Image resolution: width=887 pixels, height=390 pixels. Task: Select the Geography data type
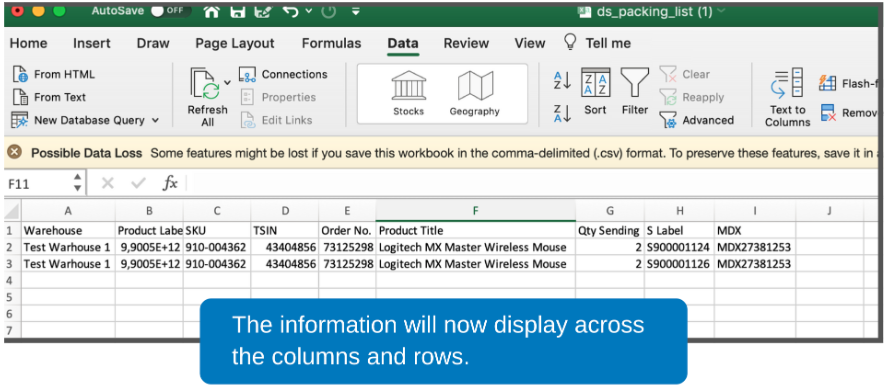[475, 93]
